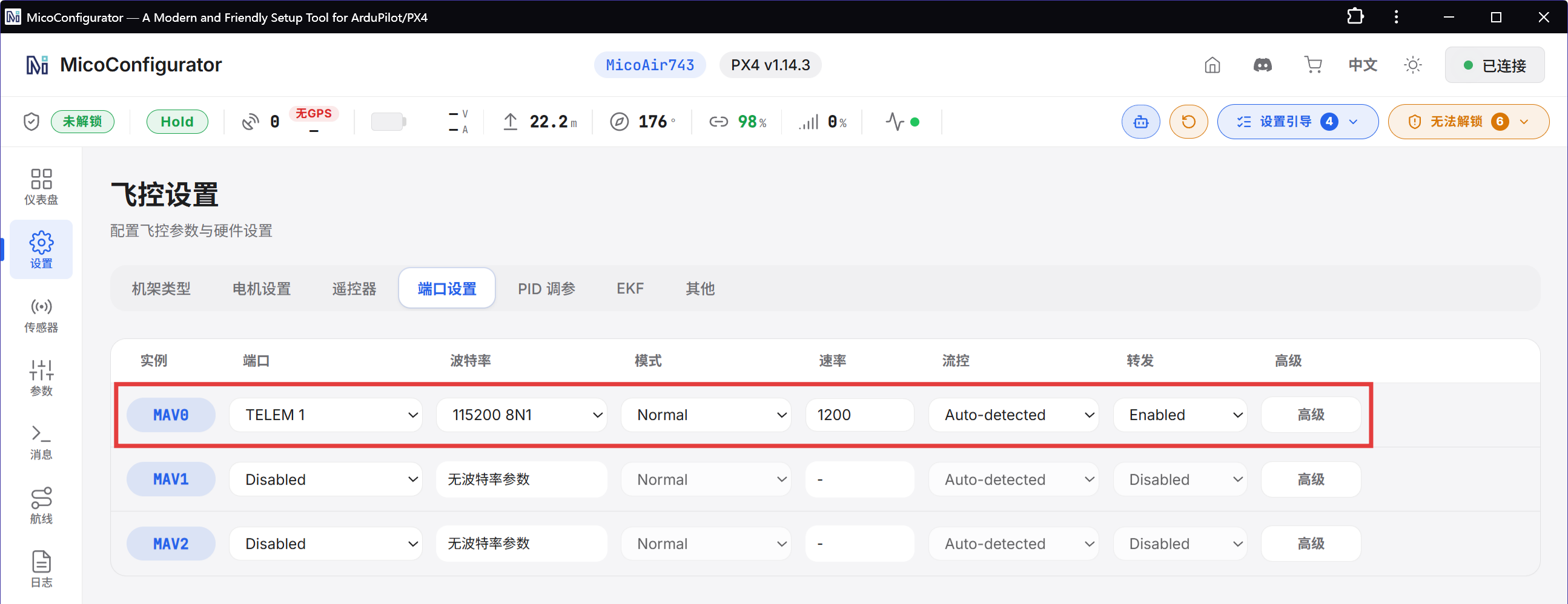Switch to 机架类型 tab

coord(161,288)
